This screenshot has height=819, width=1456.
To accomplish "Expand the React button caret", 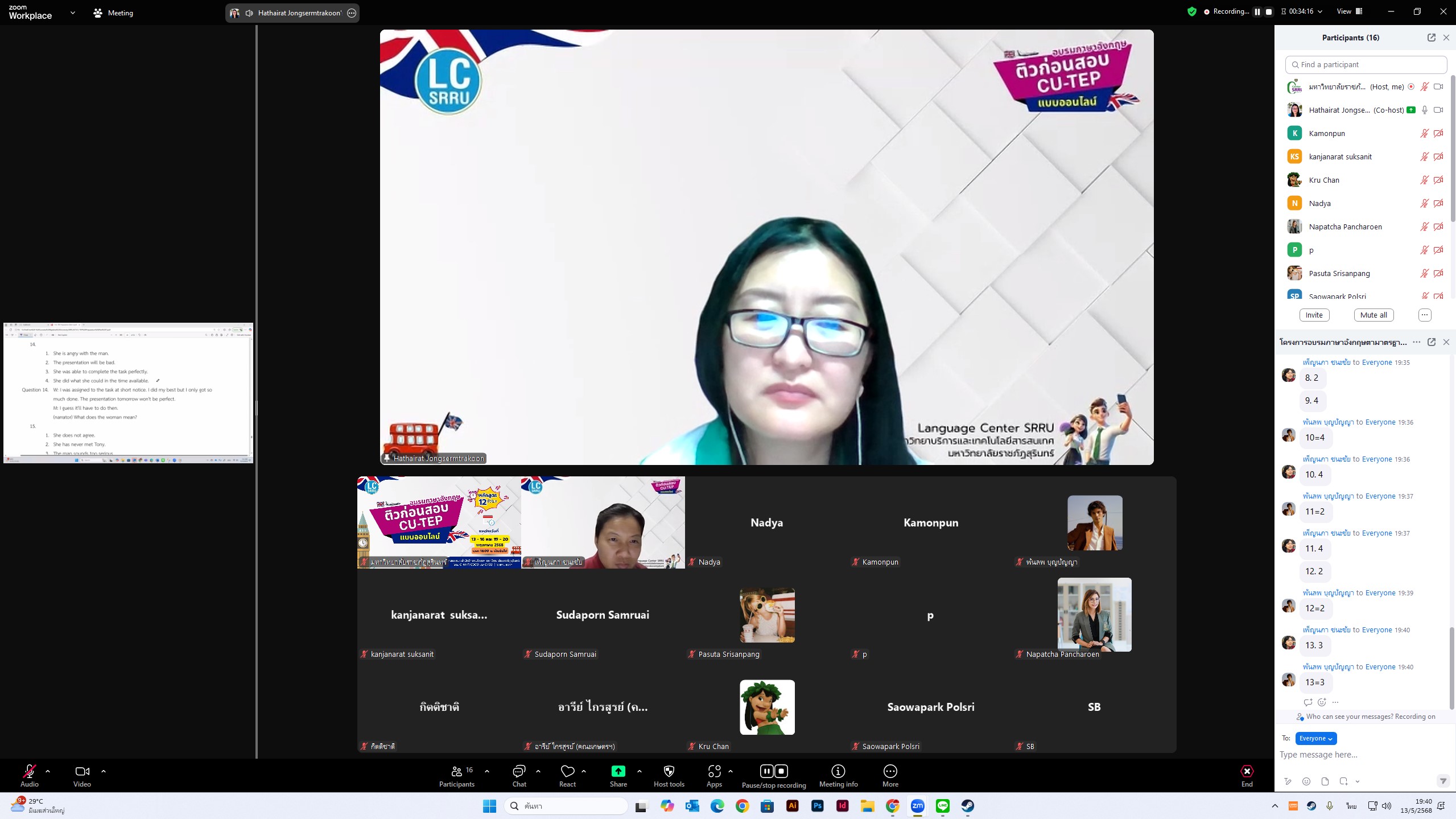I will pos(584,771).
